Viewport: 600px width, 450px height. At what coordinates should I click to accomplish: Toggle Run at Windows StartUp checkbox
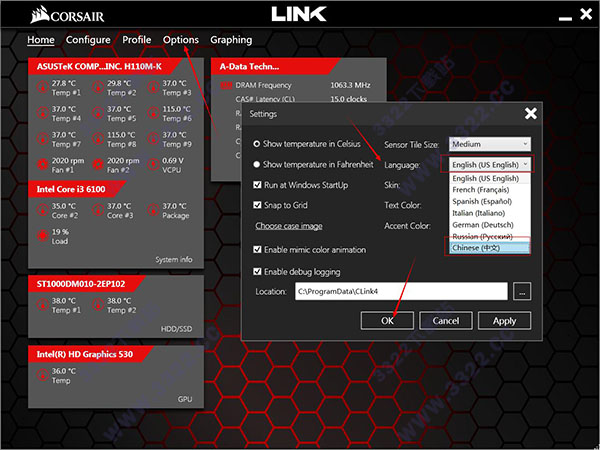pos(257,185)
